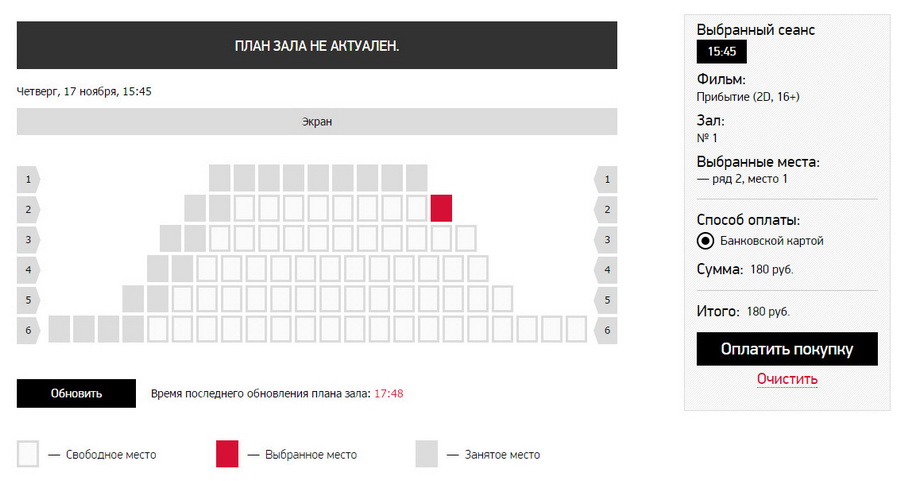Click the red Выбранное место legend swatch
The width and height of the screenshot is (900, 481).
[x=227, y=454]
